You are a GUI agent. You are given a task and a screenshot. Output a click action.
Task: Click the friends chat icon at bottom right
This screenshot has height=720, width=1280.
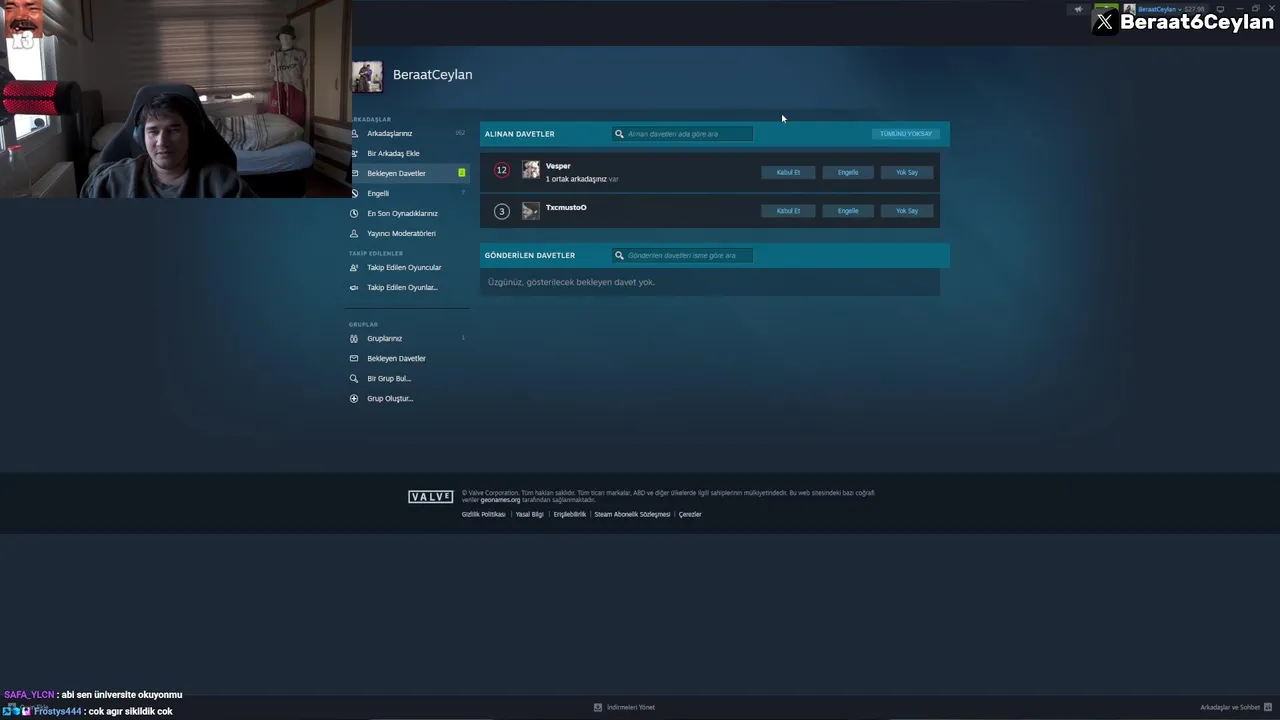pyautogui.click(x=1268, y=707)
